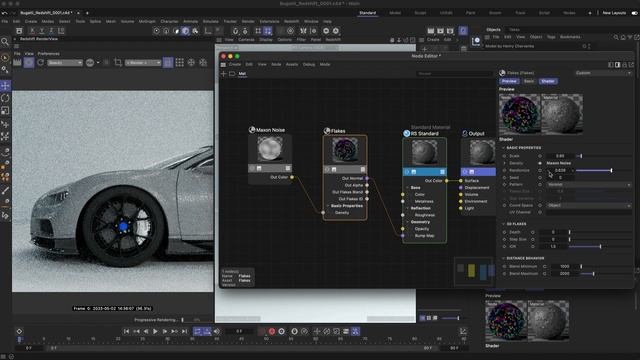Adjust the Blend Maximum slider
This screenshot has width=640, height=360.
(x=606, y=274)
